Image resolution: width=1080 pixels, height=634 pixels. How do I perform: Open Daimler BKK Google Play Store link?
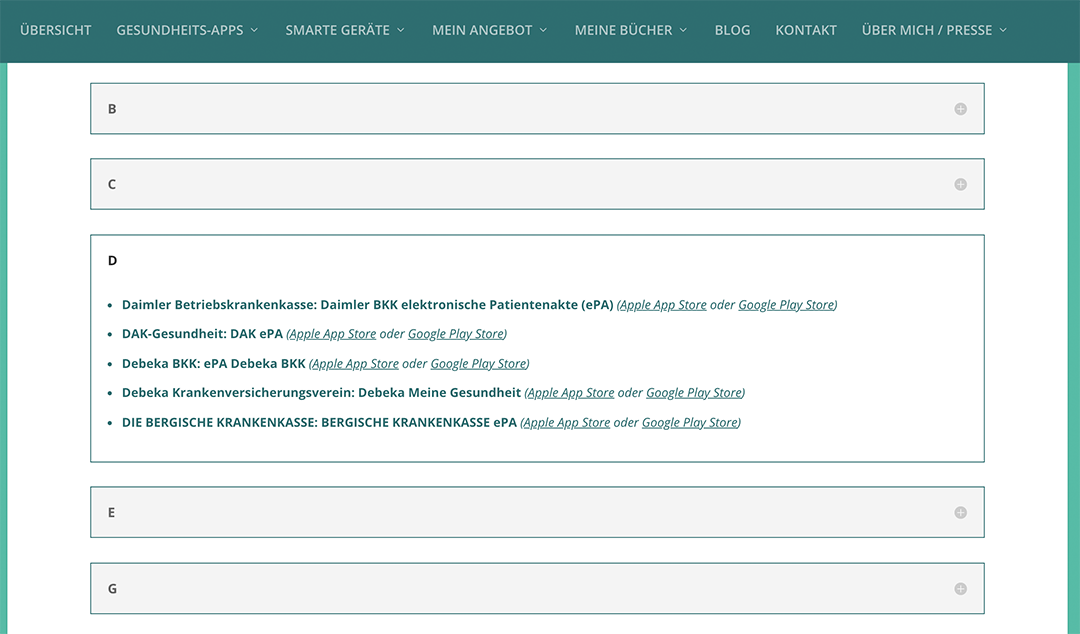coord(786,305)
